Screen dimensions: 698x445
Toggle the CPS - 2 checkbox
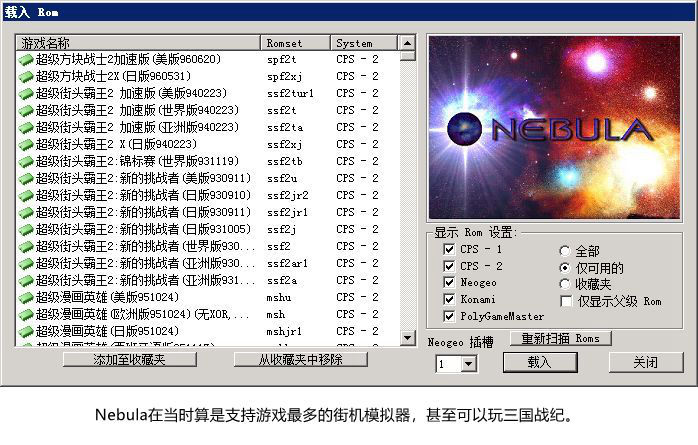tap(449, 266)
